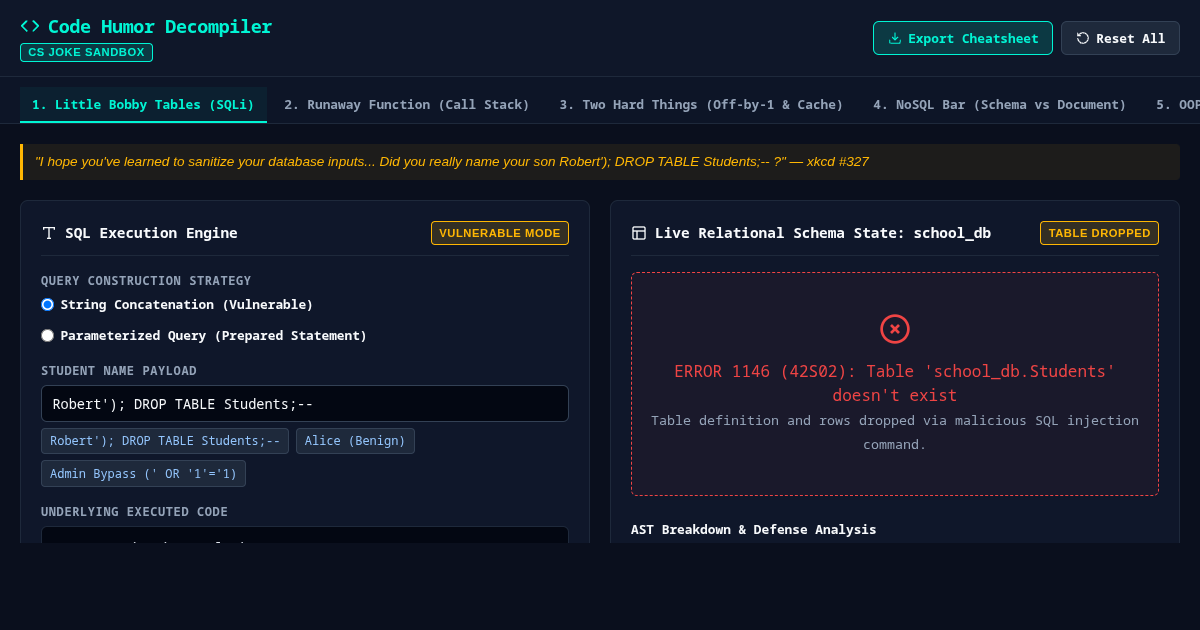Click the Reset All button
The width and height of the screenshot is (1200, 630).
[1120, 38]
